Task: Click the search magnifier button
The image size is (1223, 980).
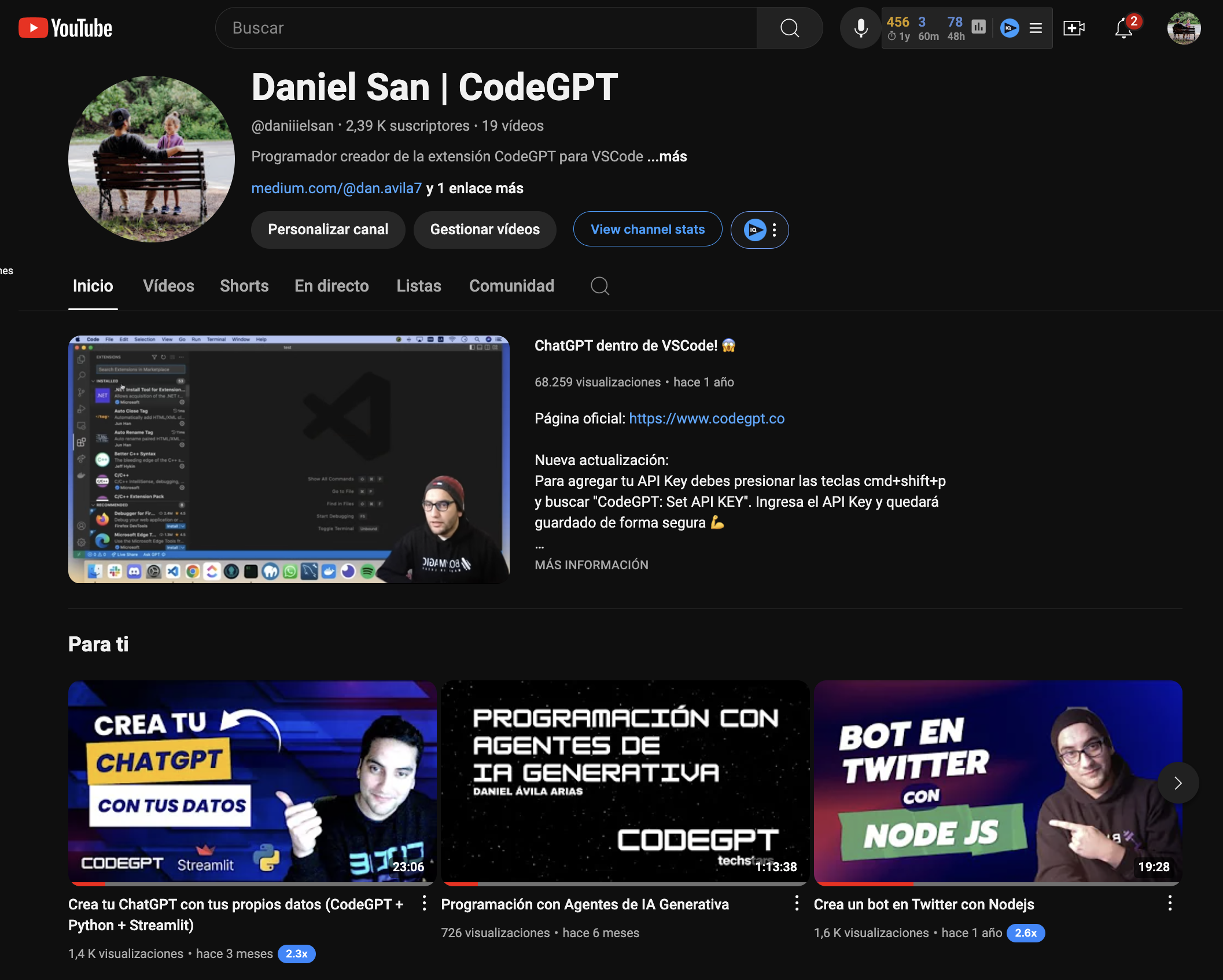Action: (x=789, y=28)
